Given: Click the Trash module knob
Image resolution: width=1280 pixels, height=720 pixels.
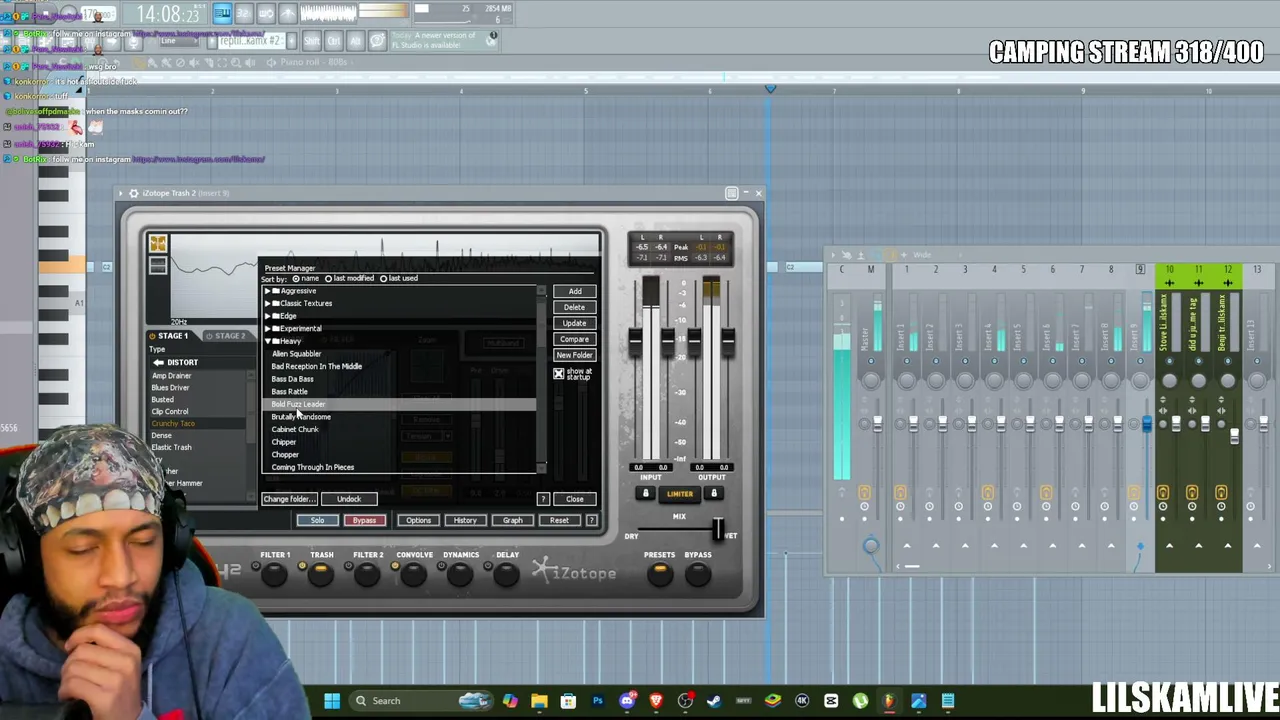Looking at the screenshot, I should point(320,574).
